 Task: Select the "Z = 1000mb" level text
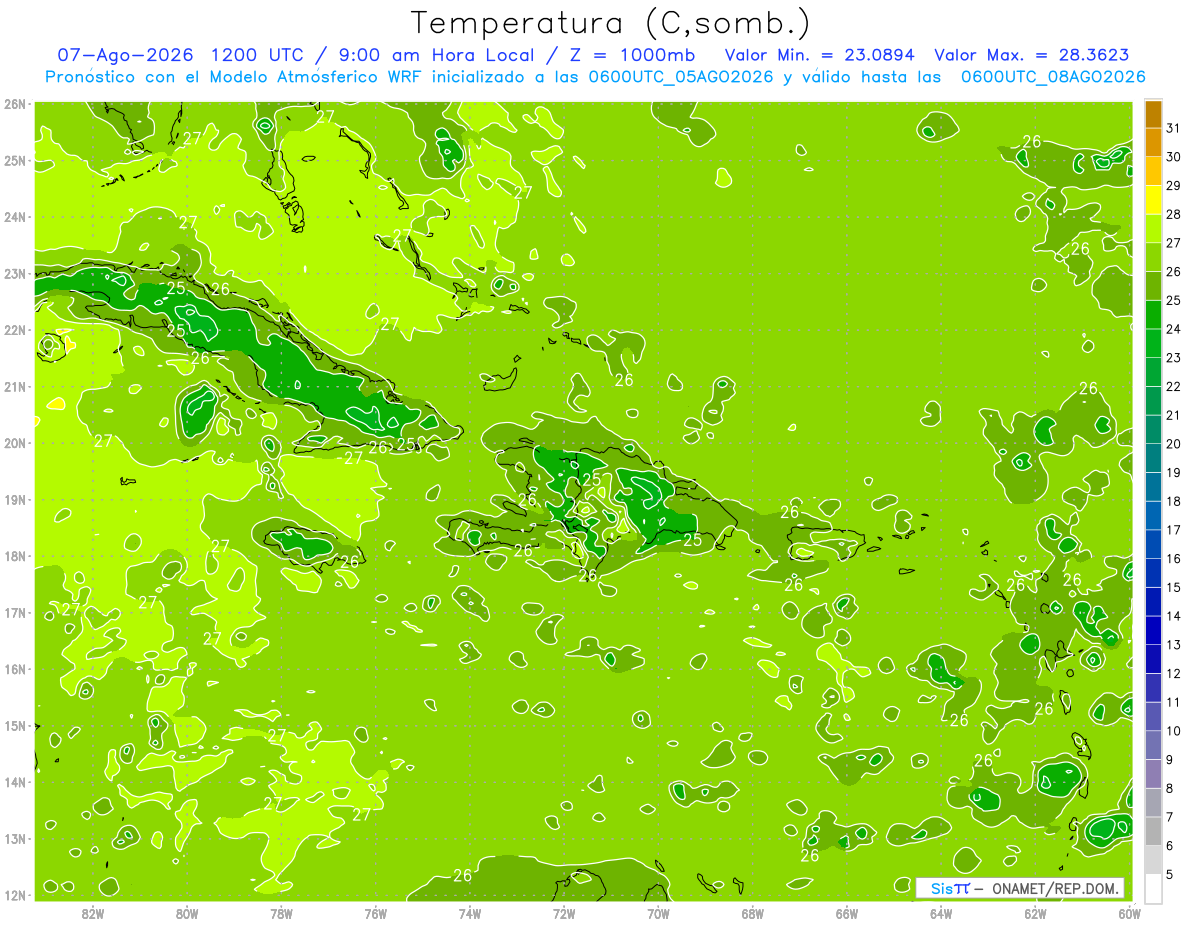[x=630, y=55]
